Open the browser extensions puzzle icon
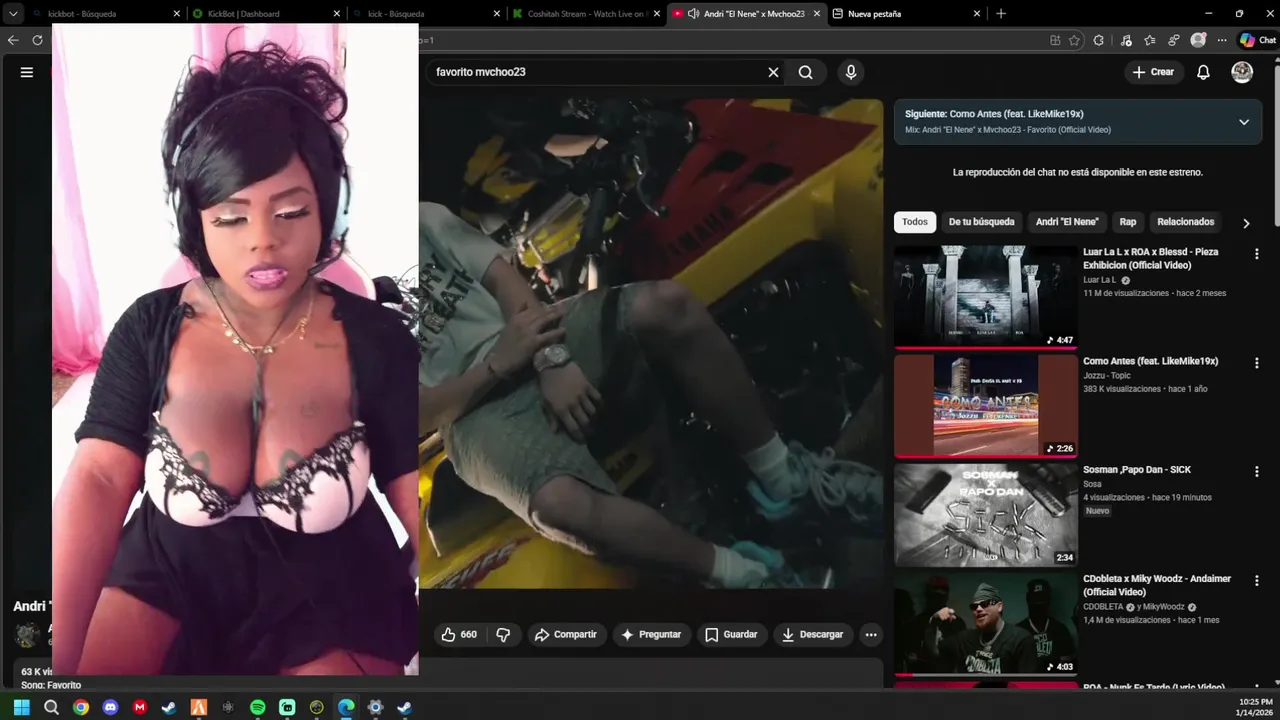1280x720 pixels. click(1099, 40)
